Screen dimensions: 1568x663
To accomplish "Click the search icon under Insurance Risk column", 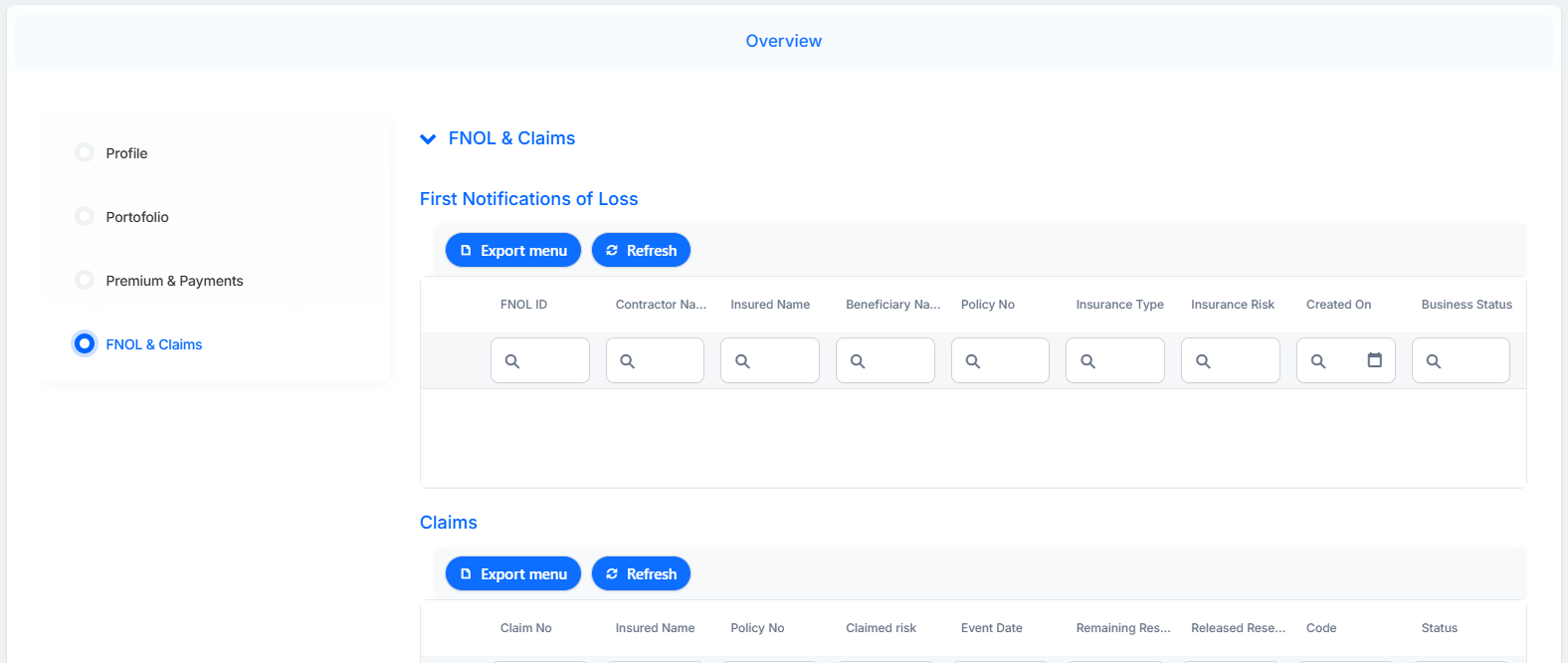I will 1203,361.
